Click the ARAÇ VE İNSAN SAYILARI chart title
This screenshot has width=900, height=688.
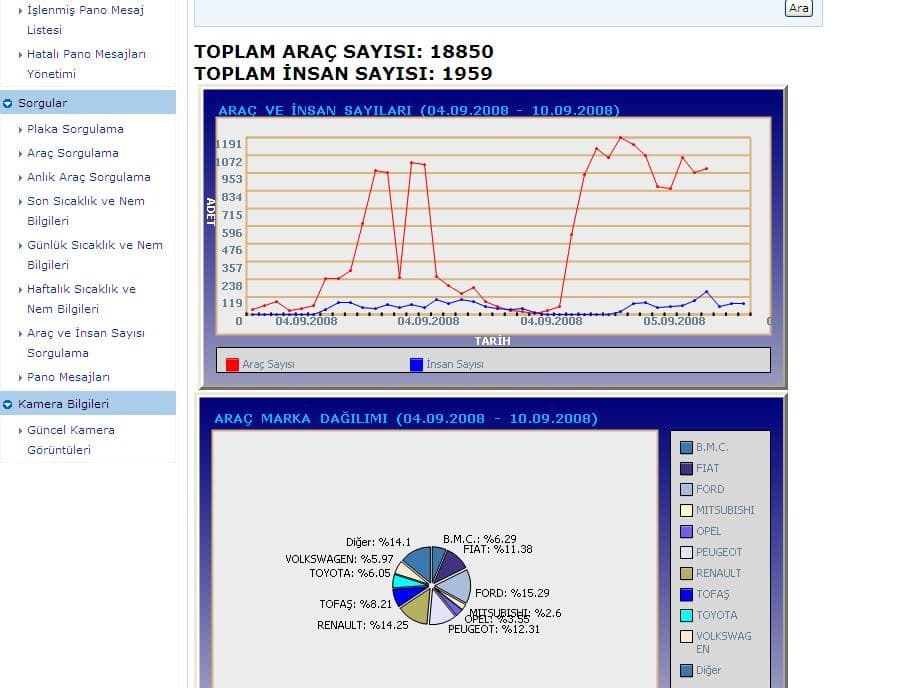419,110
